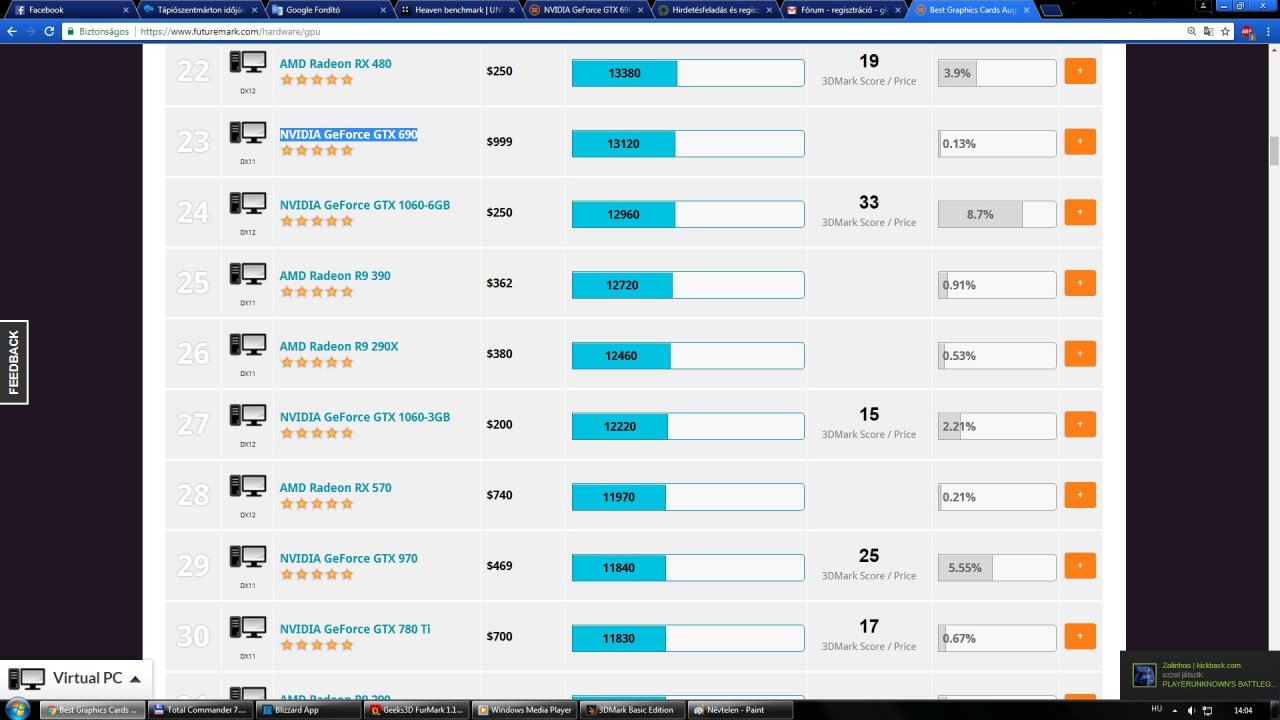Bookmark the page with the star icon

click(x=1225, y=31)
